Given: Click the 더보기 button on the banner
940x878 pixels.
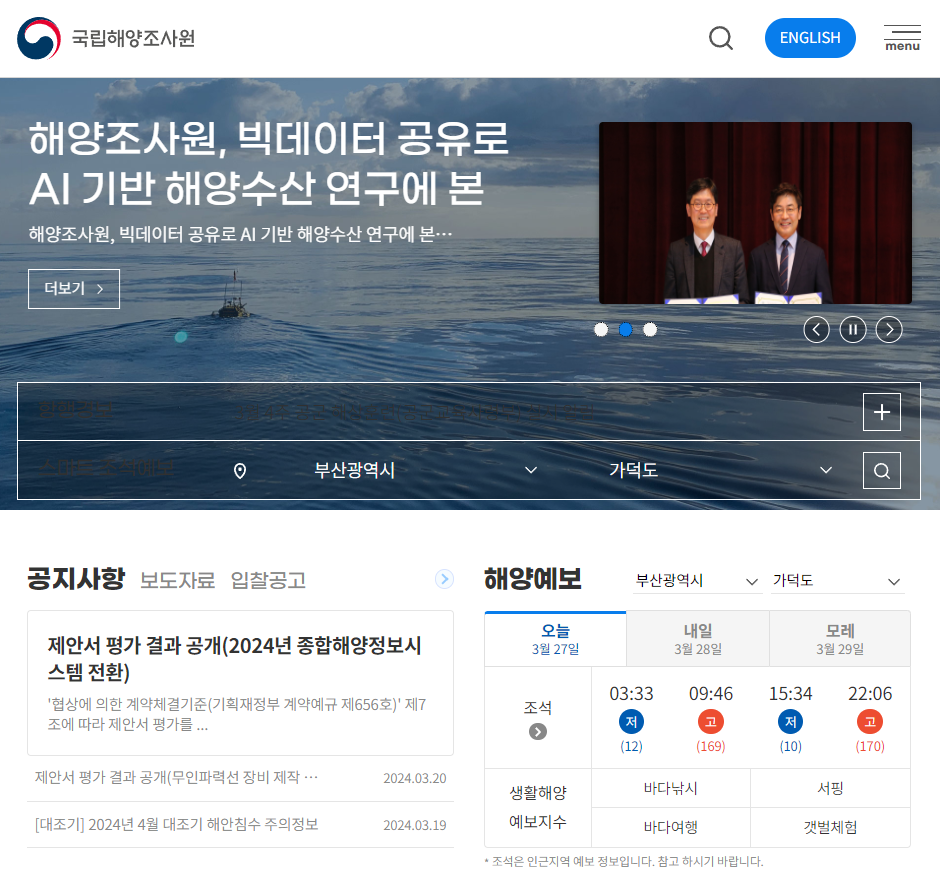Looking at the screenshot, I should [x=73, y=288].
